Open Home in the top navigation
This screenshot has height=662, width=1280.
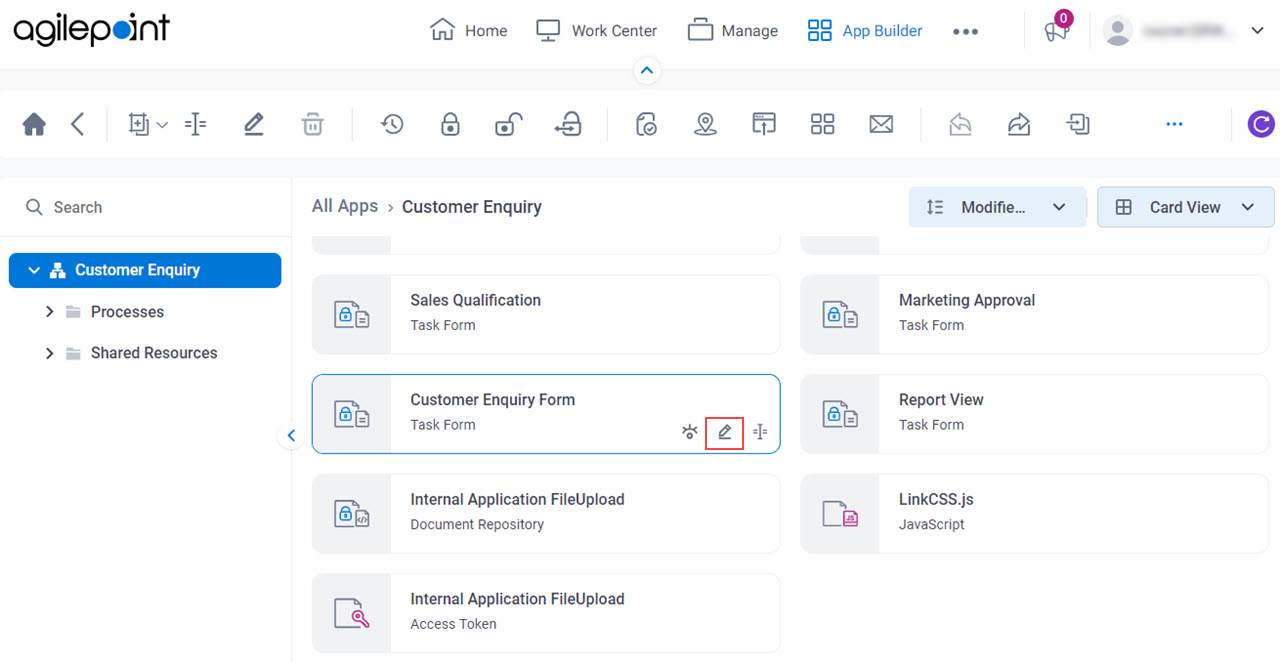(468, 31)
